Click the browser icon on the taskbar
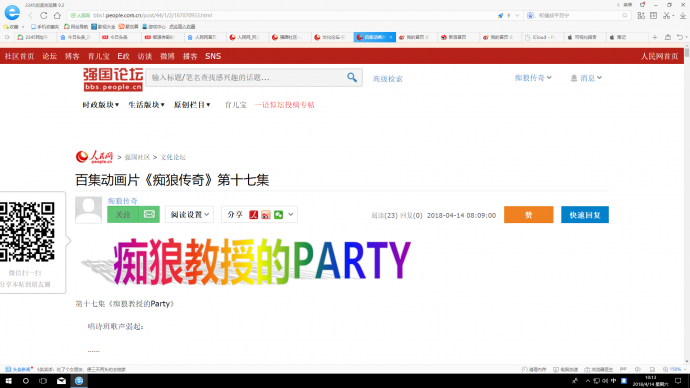The height and width of the screenshot is (388, 690). tap(79, 381)
